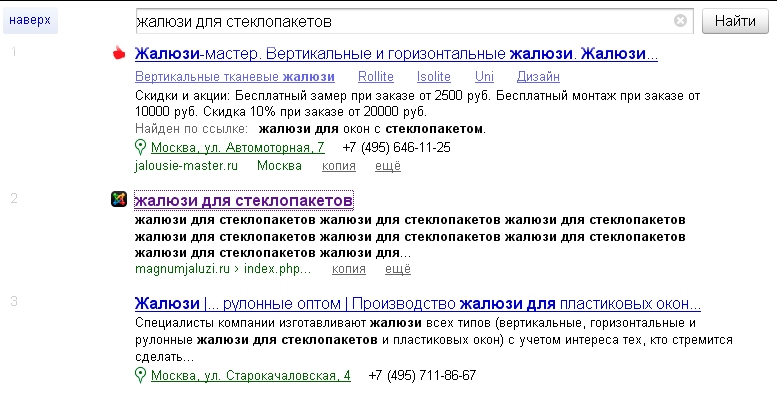Click the Специалисты компании изготавливают snippet
777x397 pixels.
[x=434, y=340]
